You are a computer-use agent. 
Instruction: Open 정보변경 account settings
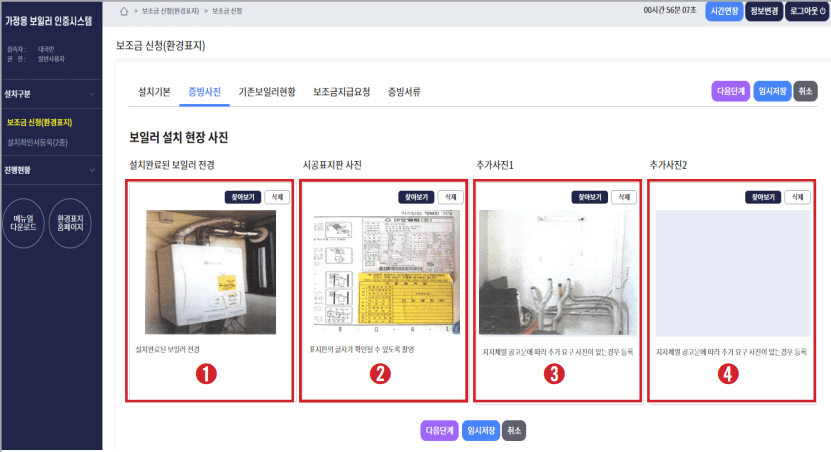tap(764, 11)
